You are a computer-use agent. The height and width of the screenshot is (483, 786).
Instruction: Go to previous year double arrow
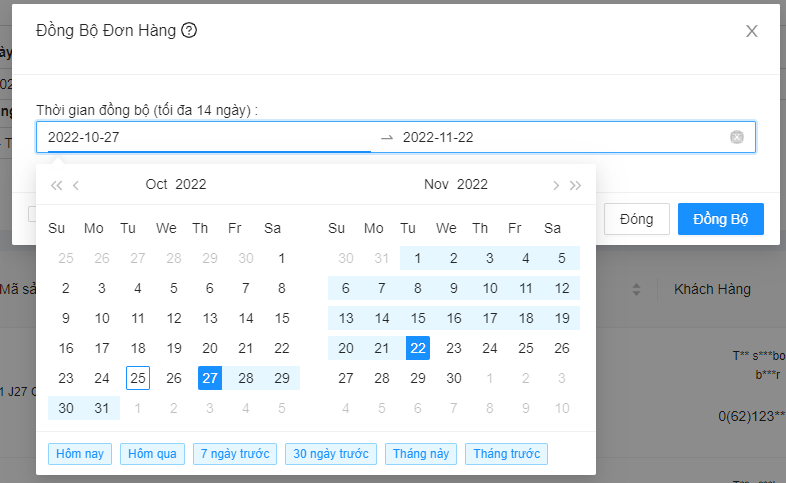(56, 185)
